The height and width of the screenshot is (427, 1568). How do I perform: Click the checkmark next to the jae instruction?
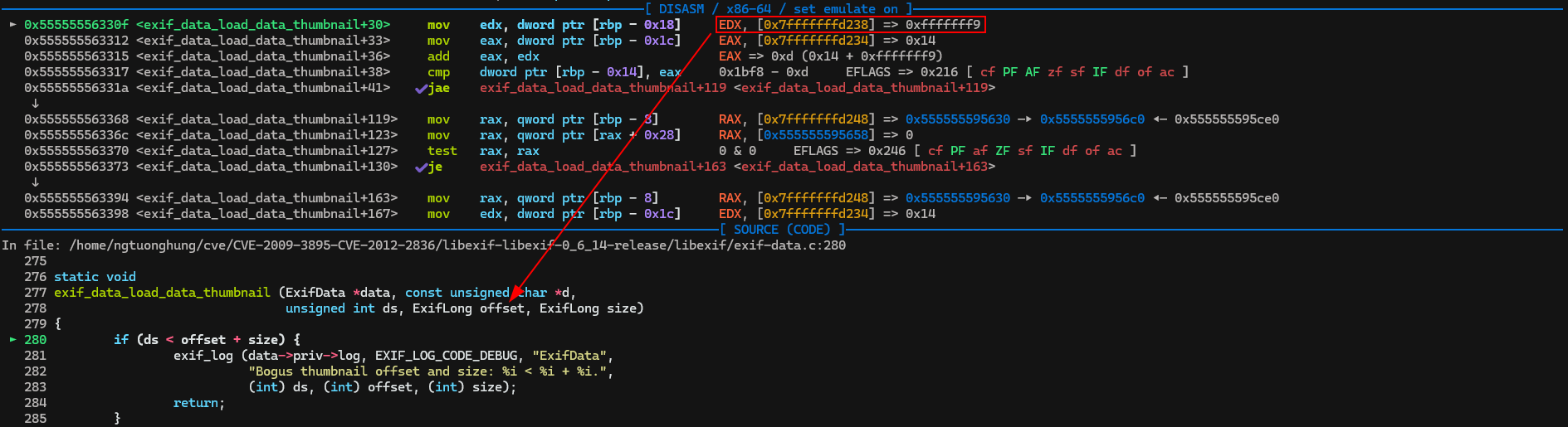[x=420, y=89]
